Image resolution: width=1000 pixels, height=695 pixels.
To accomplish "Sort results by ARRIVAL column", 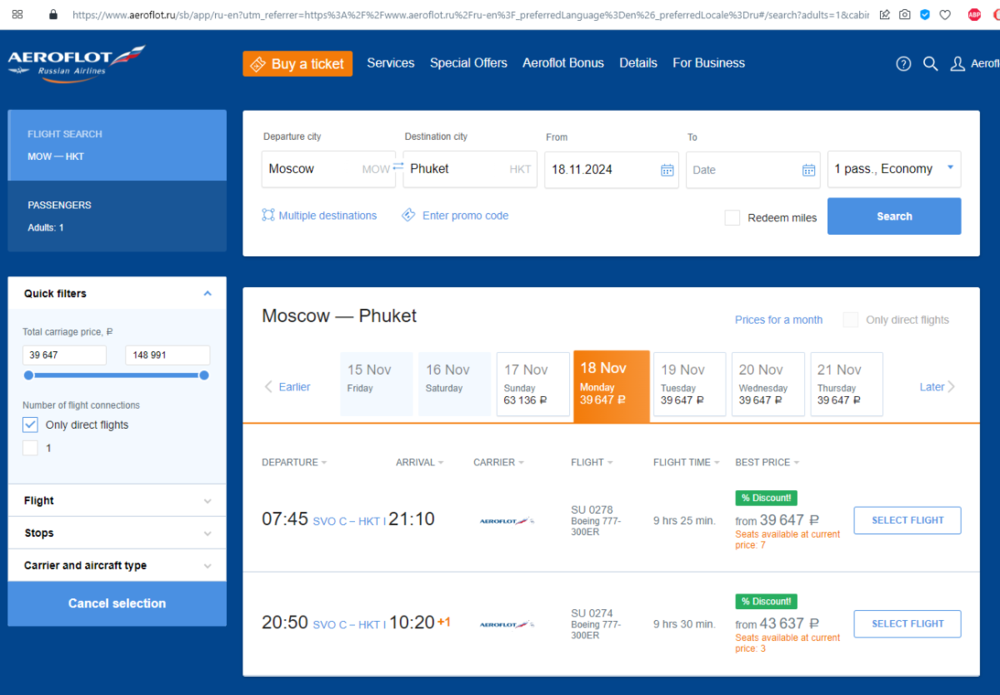I will tap(420, 462).
